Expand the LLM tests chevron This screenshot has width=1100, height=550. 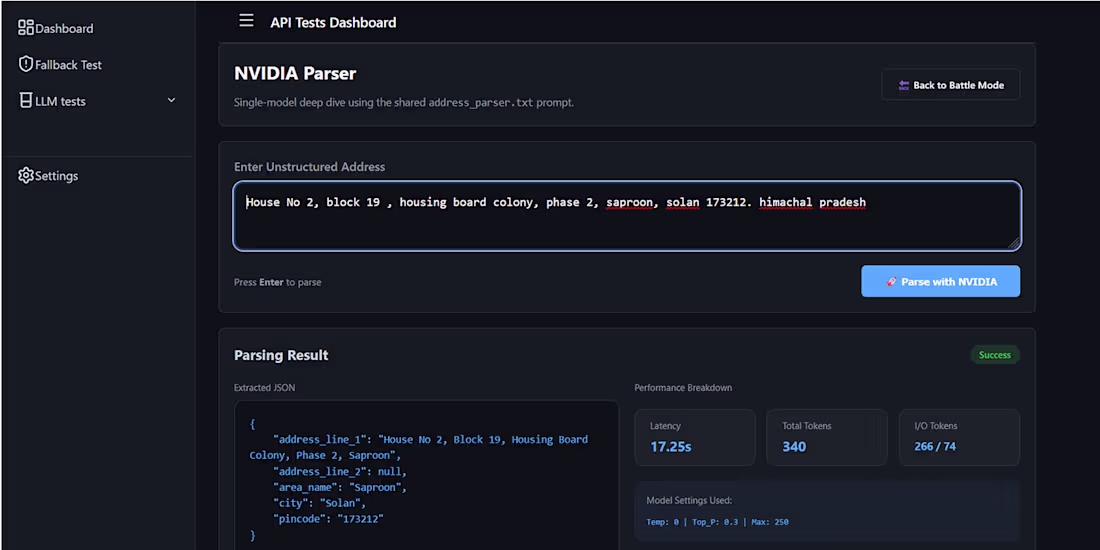(171, 100)
